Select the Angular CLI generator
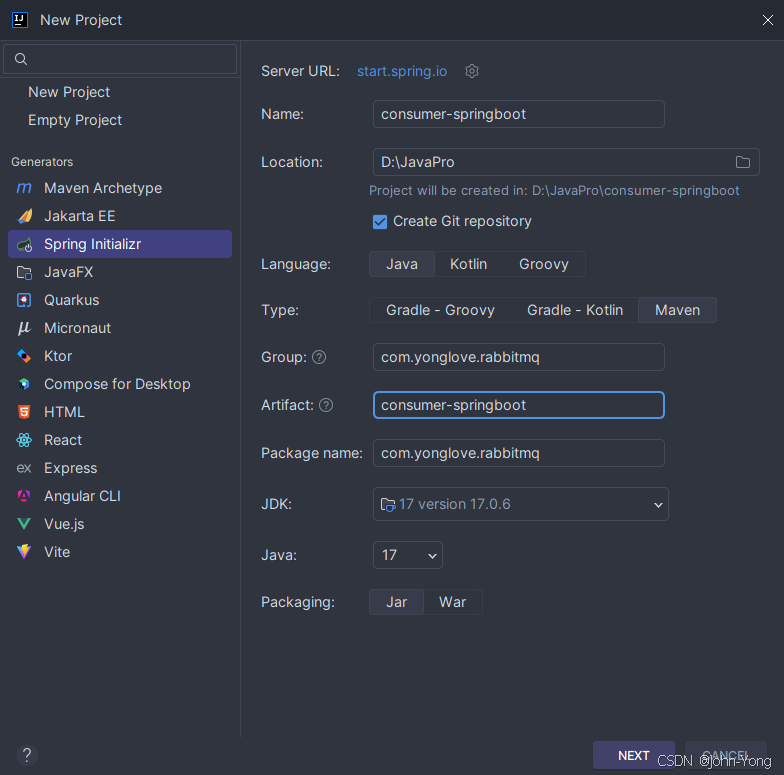This screenshot has height=775, width=784. point(120,496)
